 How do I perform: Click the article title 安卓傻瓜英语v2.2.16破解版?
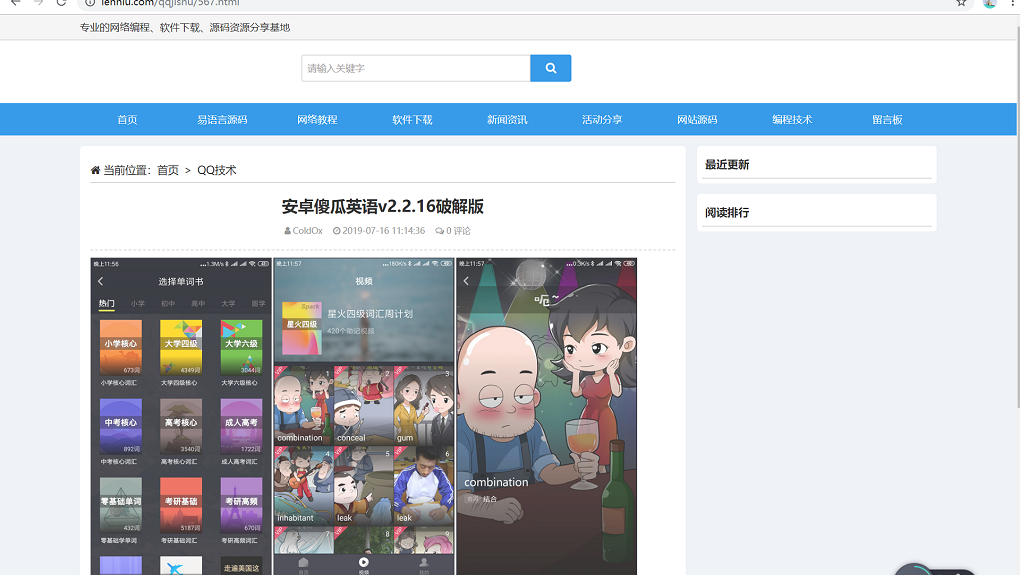click(x=382, y=207)
